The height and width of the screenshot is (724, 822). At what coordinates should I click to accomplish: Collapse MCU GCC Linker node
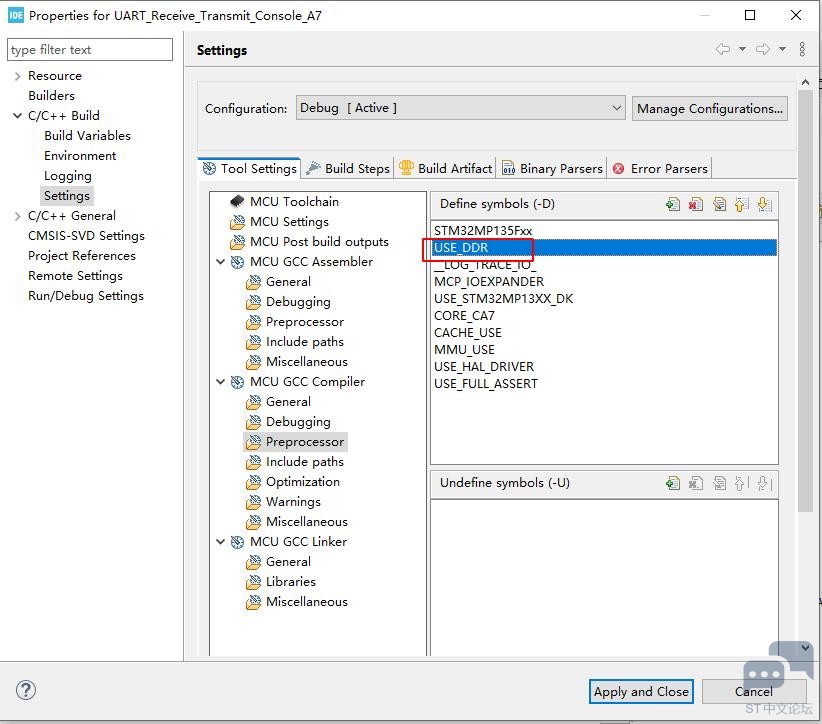coord(220,542)
